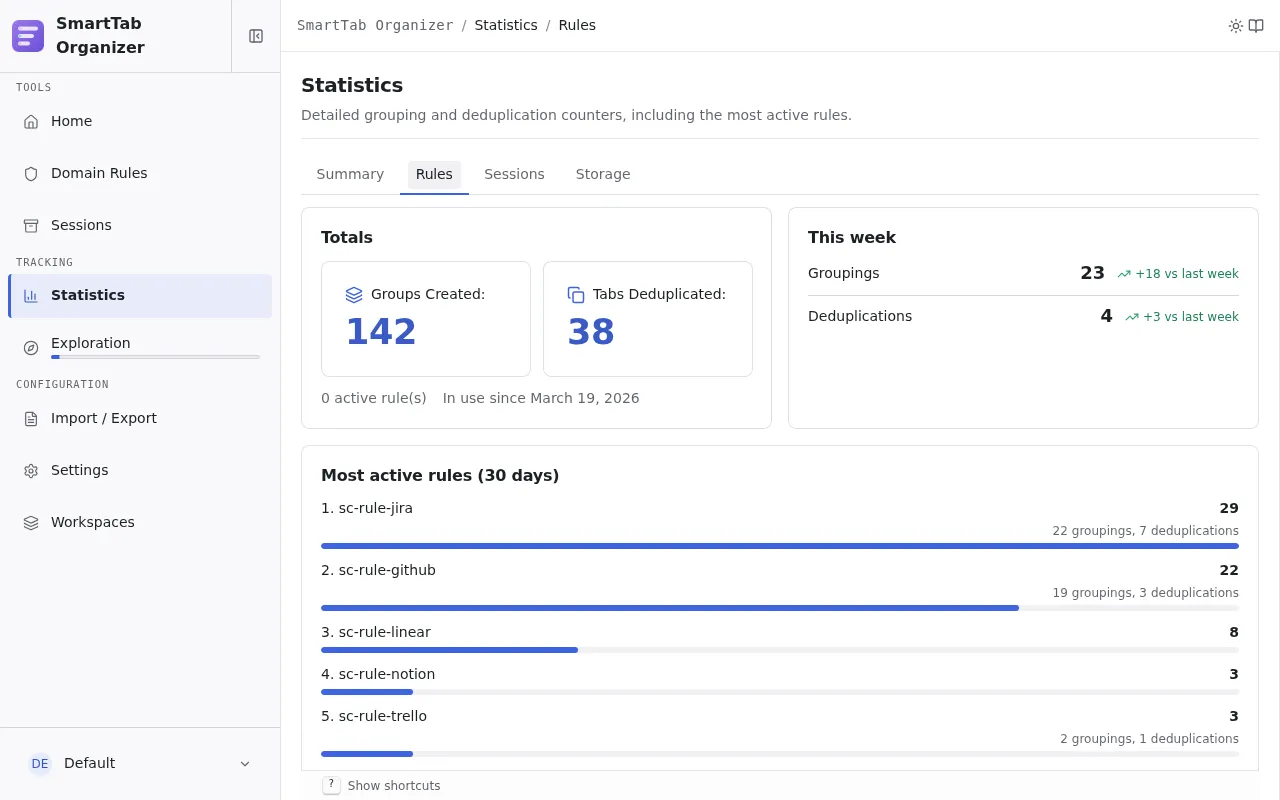Click the Deduplications upward trend arrow icon

pyautogui.click(x=1132, y=317)
